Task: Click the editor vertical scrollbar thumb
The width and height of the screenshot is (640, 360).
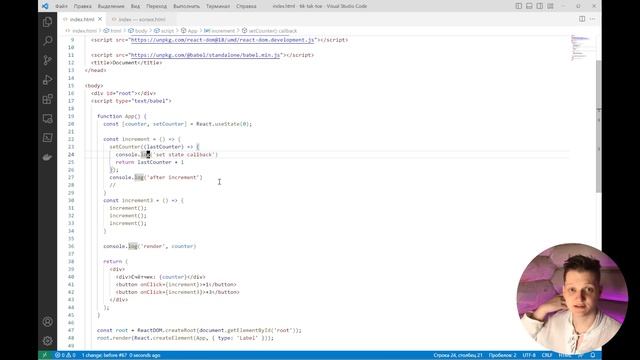Action: pos(598,127)
